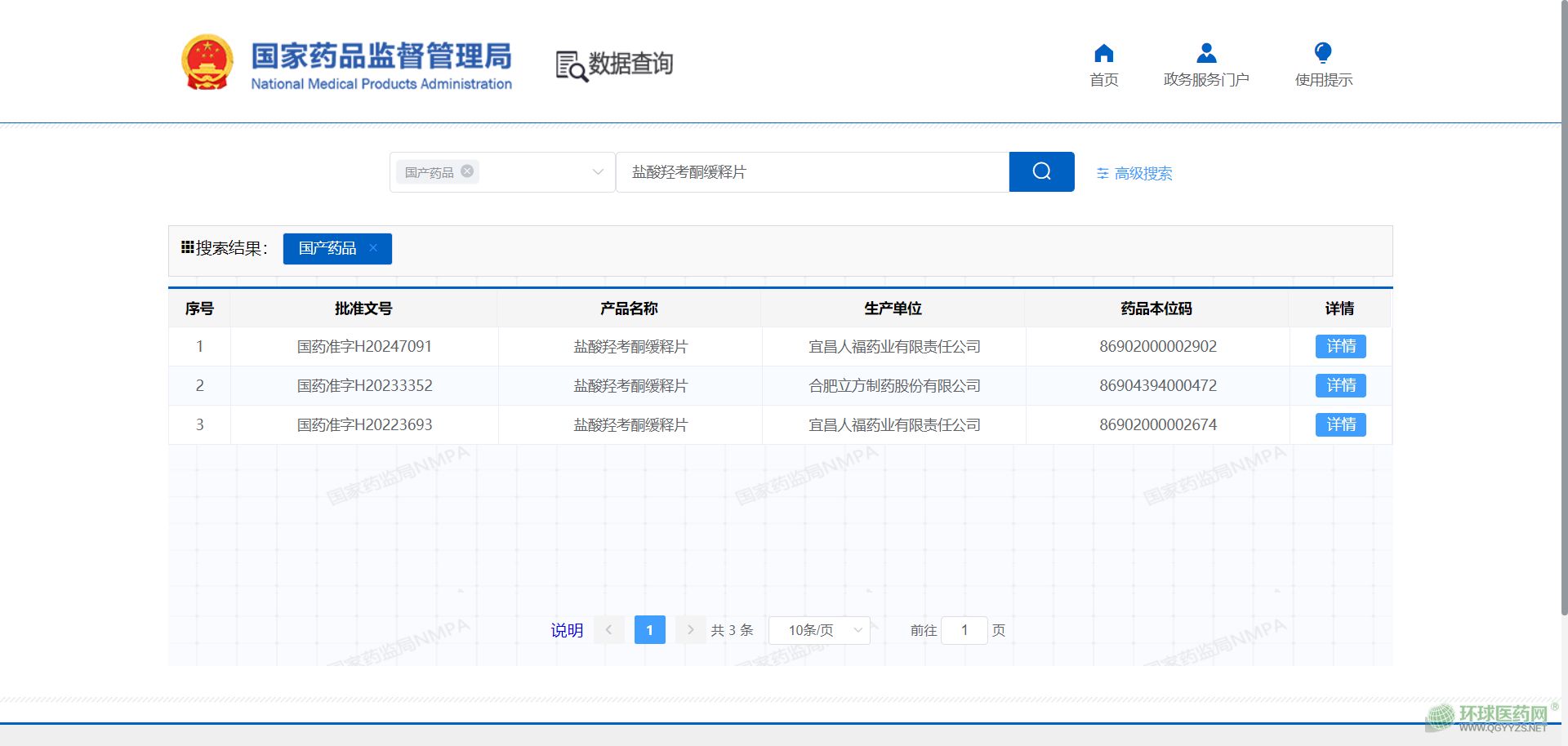View 详情 for 国药准字H20233352
1568x746 pixels.
tap(1340, 386)
